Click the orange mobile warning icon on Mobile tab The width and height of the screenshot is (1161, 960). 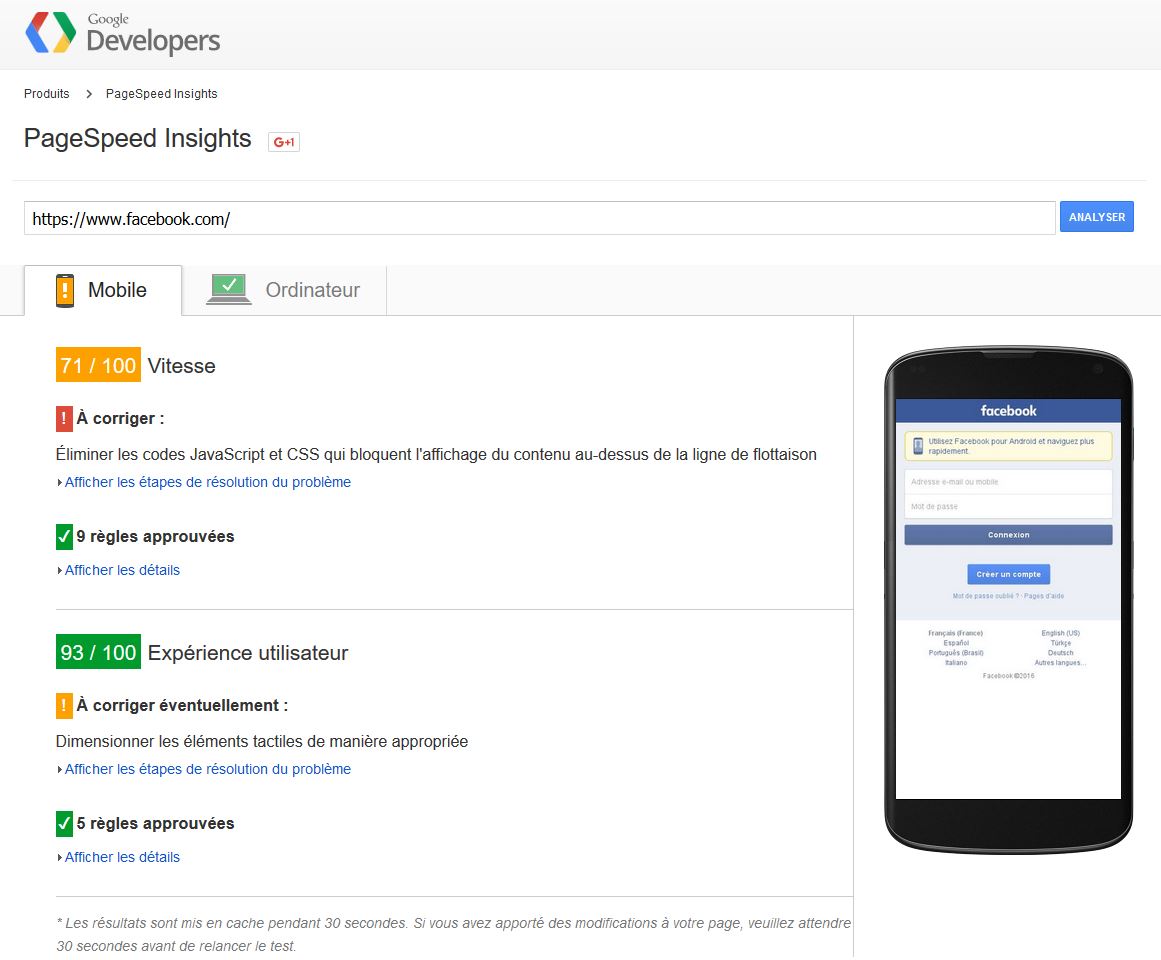click(65, 290)
